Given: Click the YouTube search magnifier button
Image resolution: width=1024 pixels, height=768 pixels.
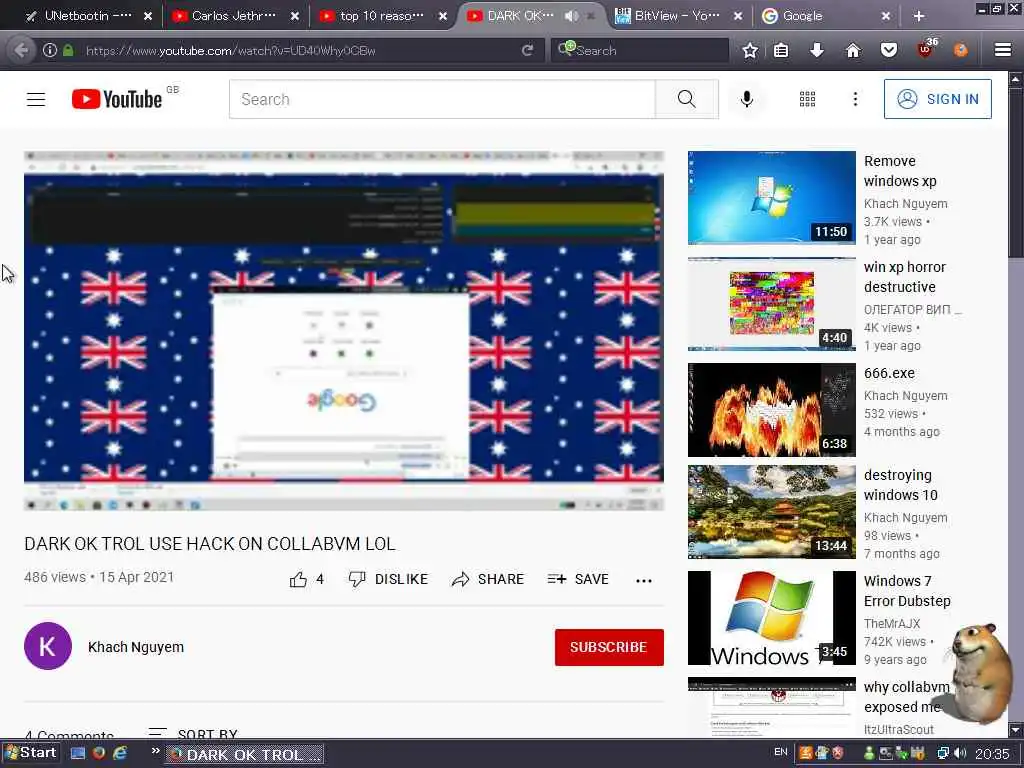Looking at the screenshot, I should point(686,99).
